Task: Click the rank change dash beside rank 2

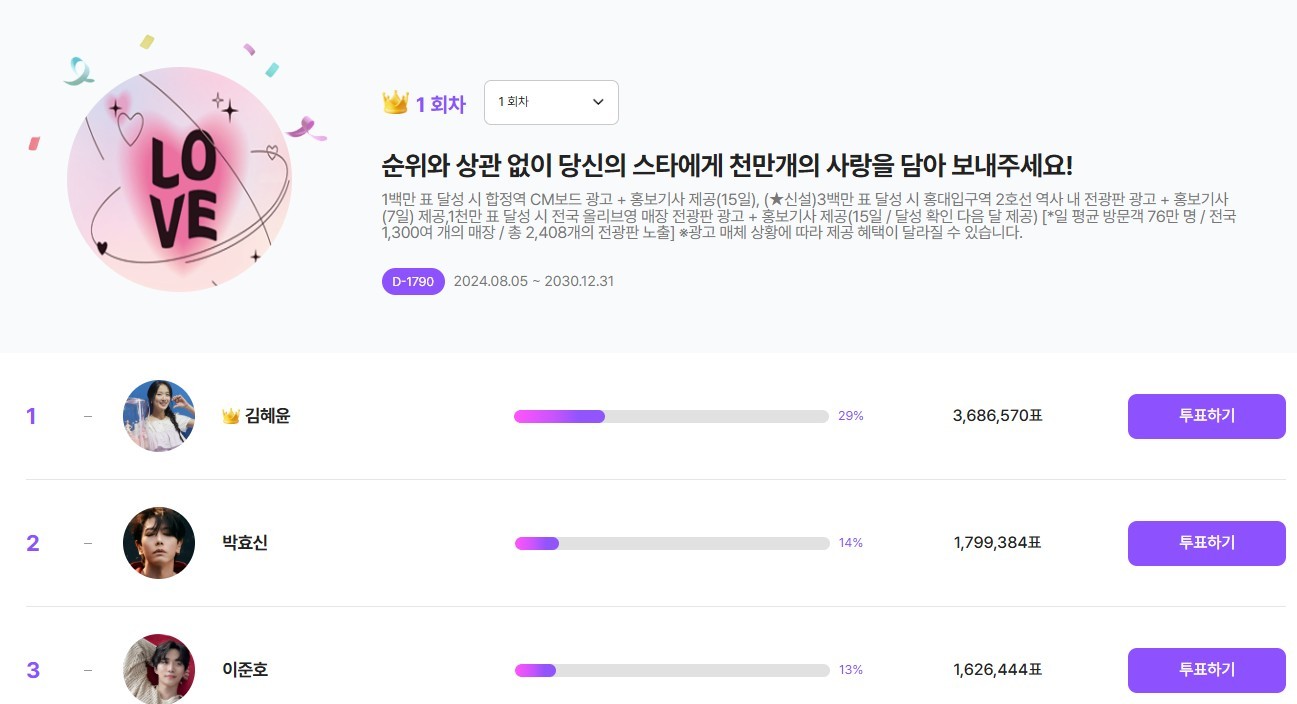Action: (x=86, y=543)
